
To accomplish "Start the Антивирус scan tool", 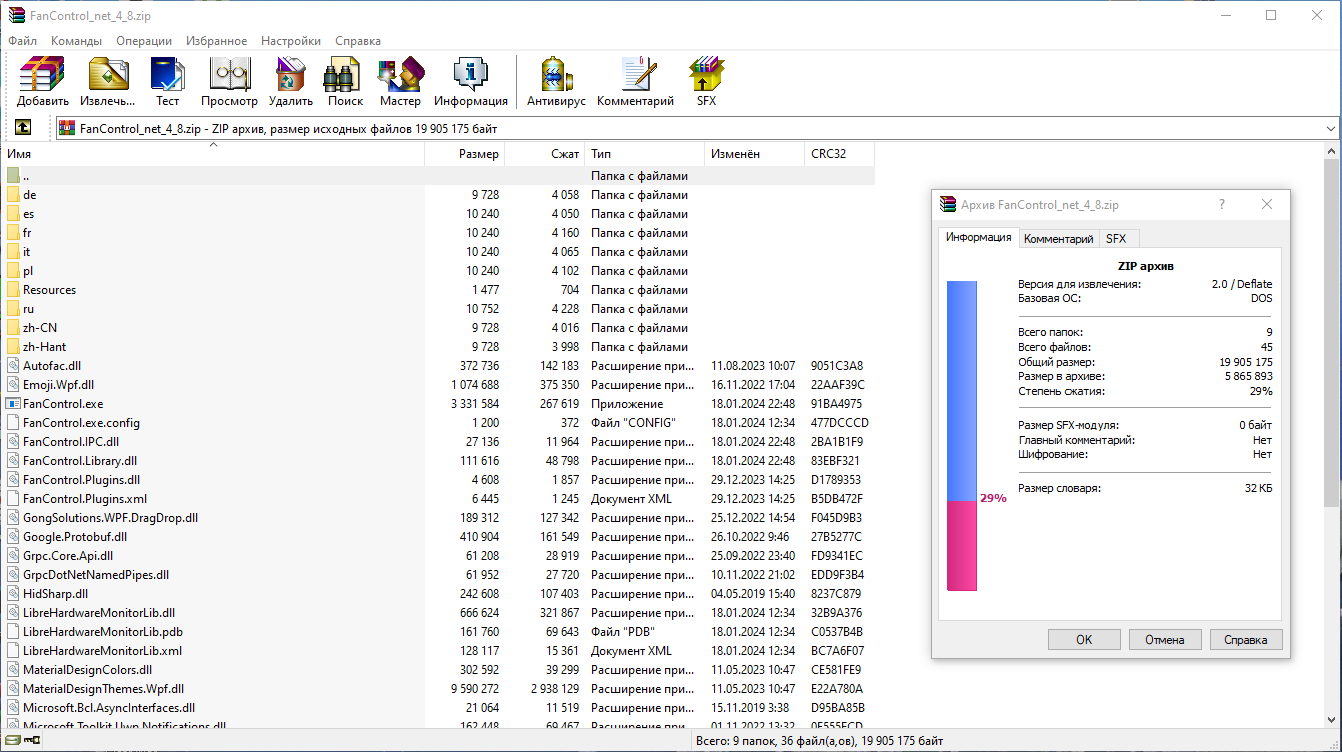I will (555, 81).
